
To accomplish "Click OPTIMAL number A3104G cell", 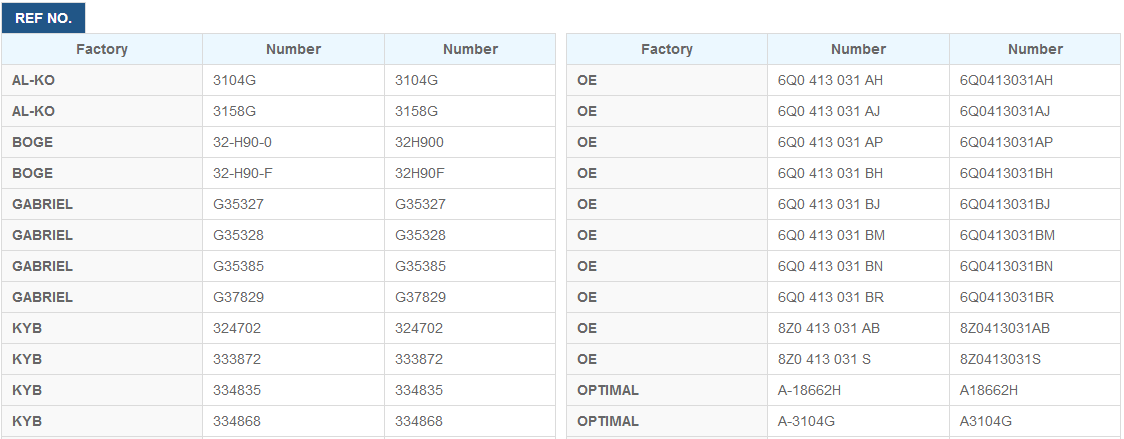I will click(1035, 420).
